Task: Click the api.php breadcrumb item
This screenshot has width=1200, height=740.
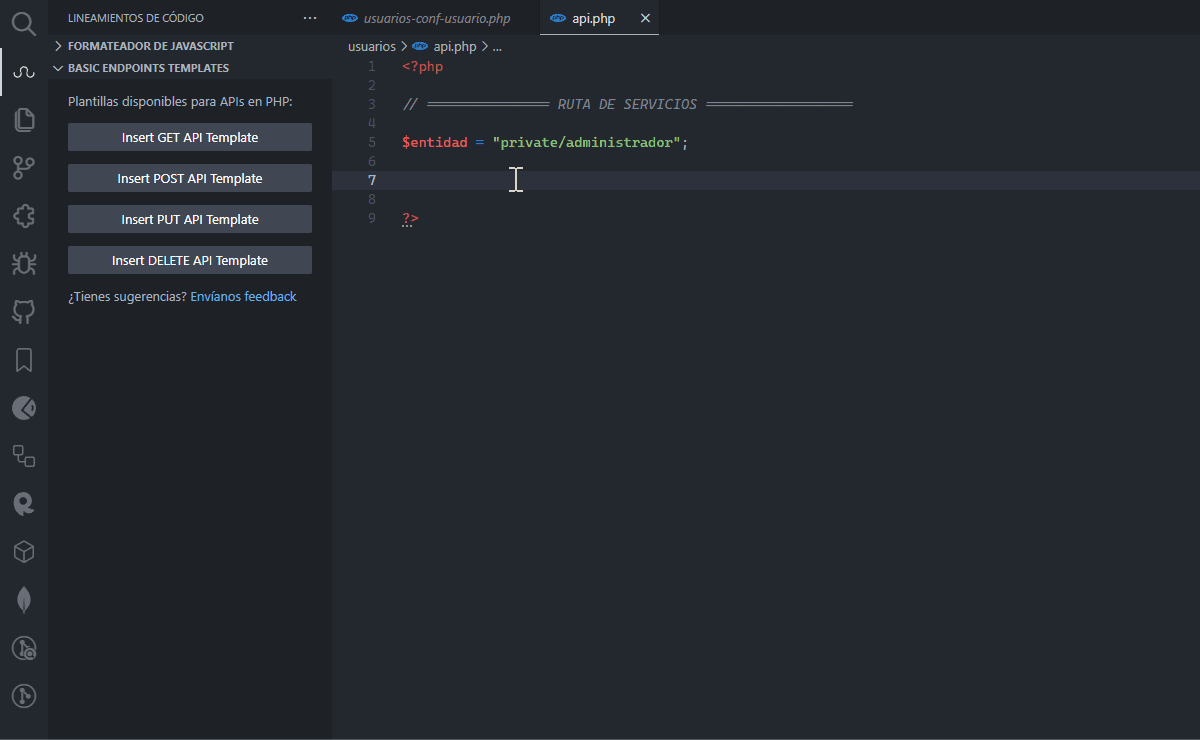Action: pyautogui.click(x=455, y=46)
